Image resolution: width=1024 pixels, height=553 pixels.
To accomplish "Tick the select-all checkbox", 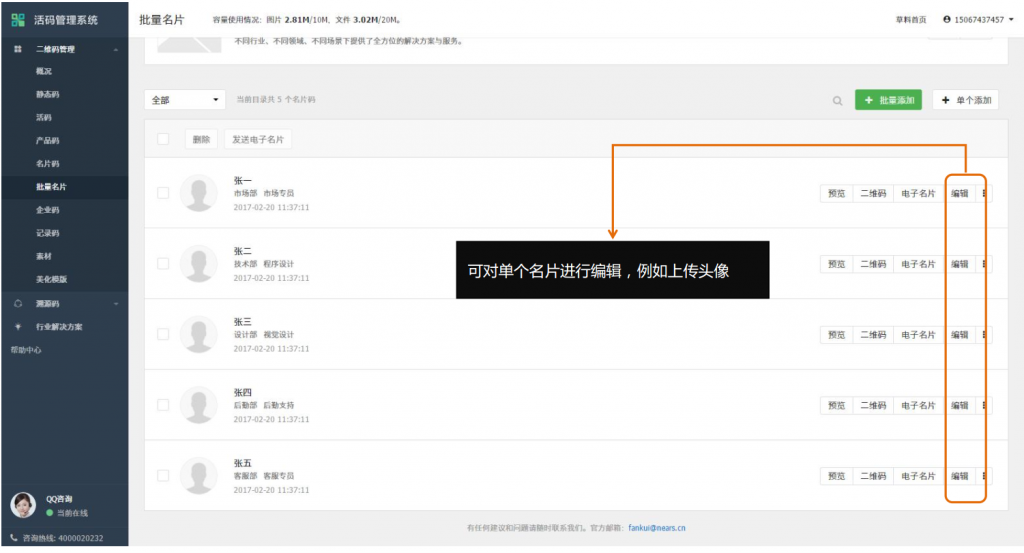I will click(163, 139).
